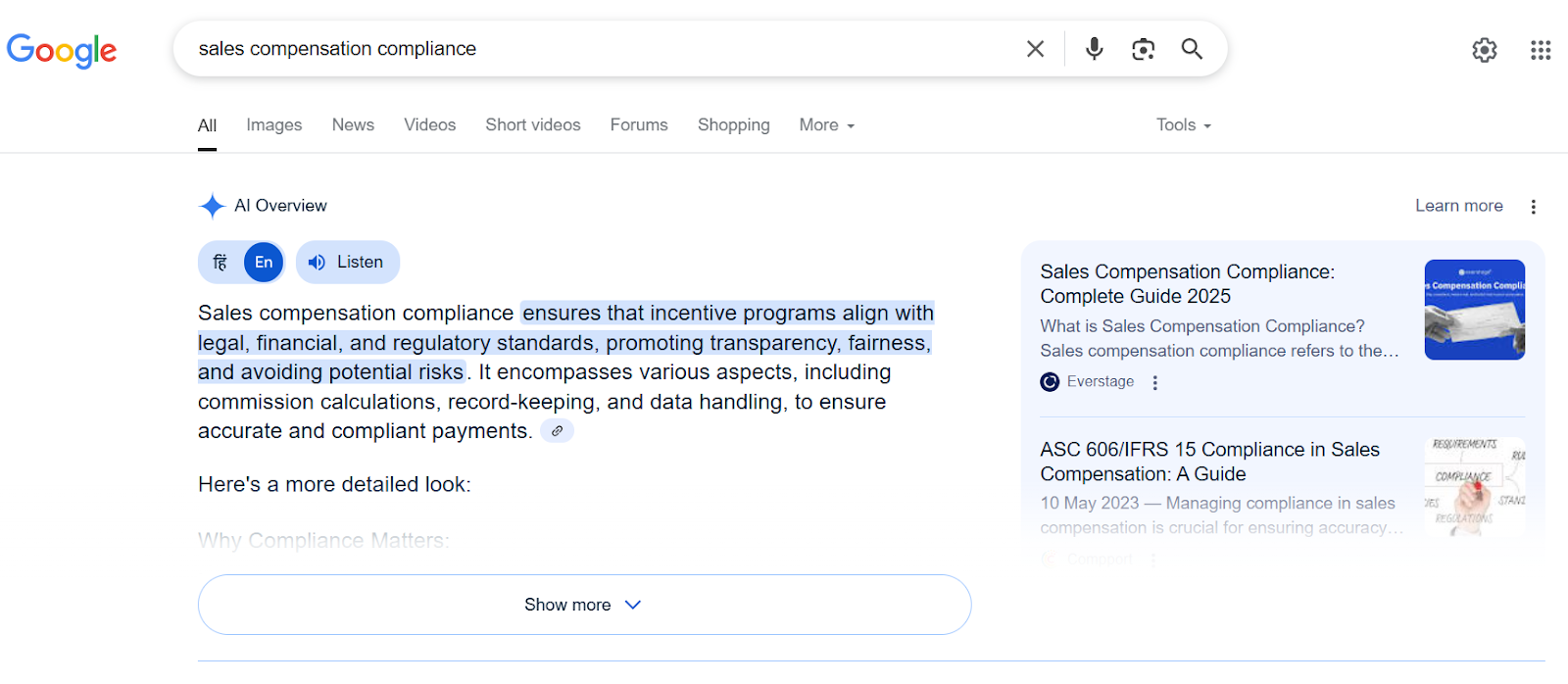1568x684 pixels.
Task: Select the En language toggle
Action: [264, 263]
